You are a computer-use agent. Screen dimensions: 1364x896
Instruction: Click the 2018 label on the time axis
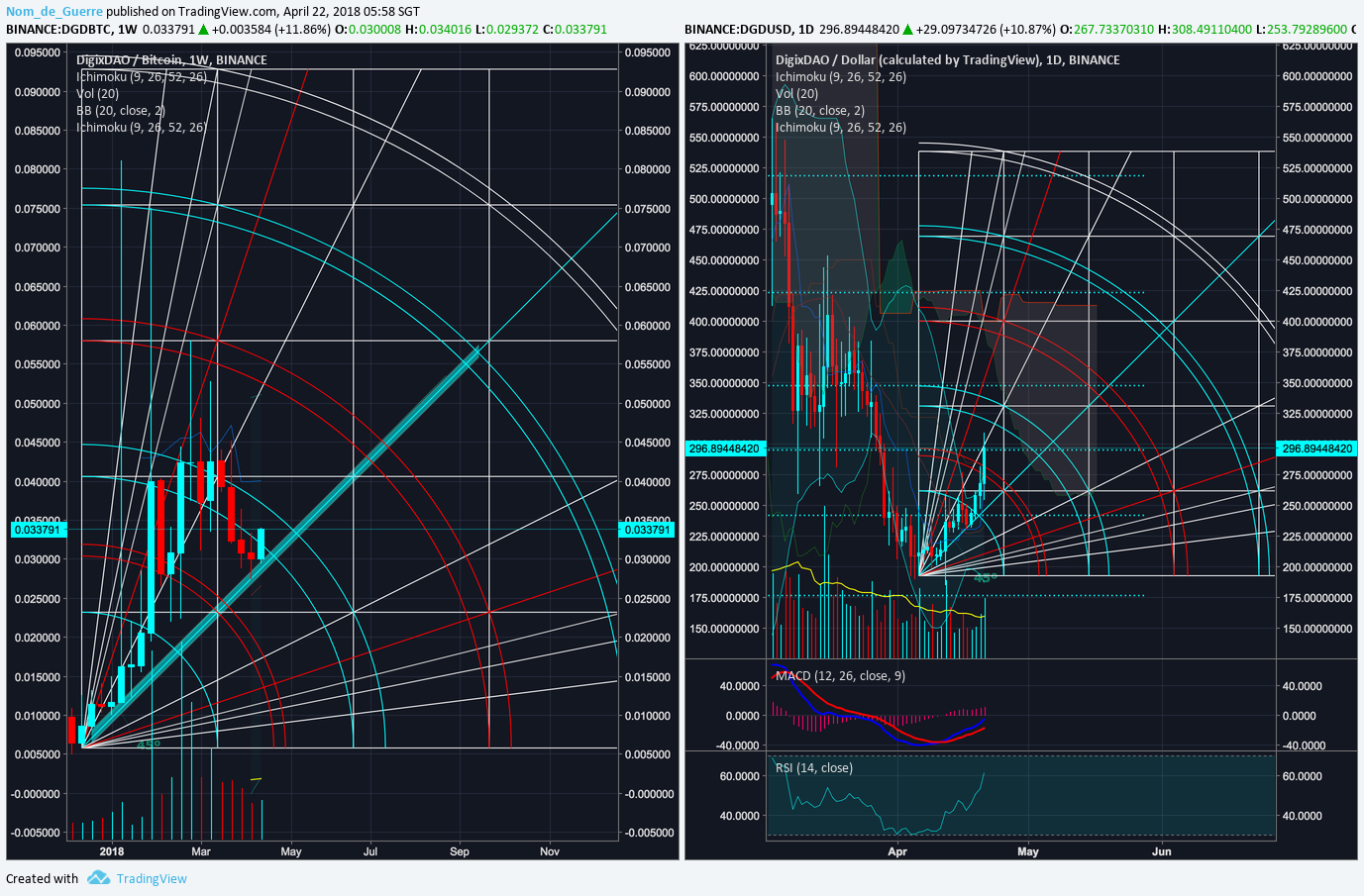point(112,851)
